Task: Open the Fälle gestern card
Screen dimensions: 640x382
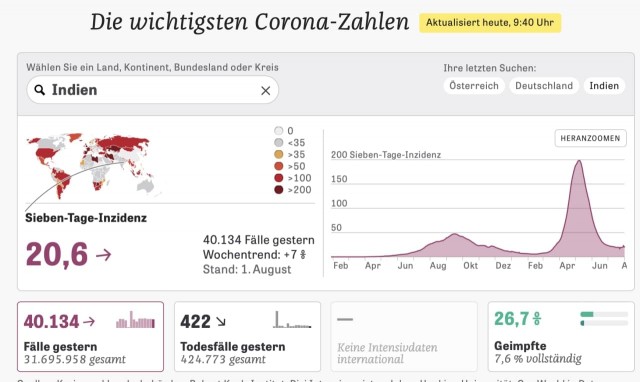Action: click(90, 336)
